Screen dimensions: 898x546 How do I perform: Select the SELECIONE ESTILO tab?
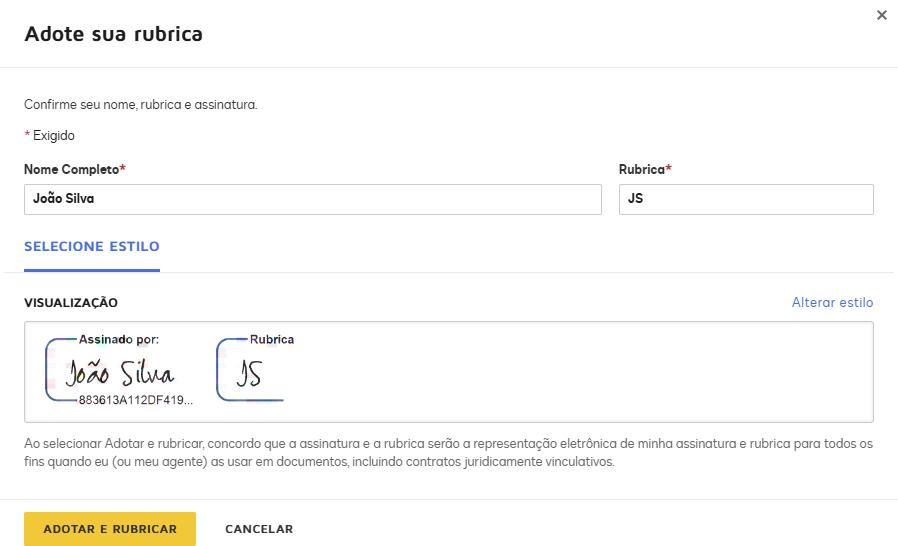click(x=92, y=247)
